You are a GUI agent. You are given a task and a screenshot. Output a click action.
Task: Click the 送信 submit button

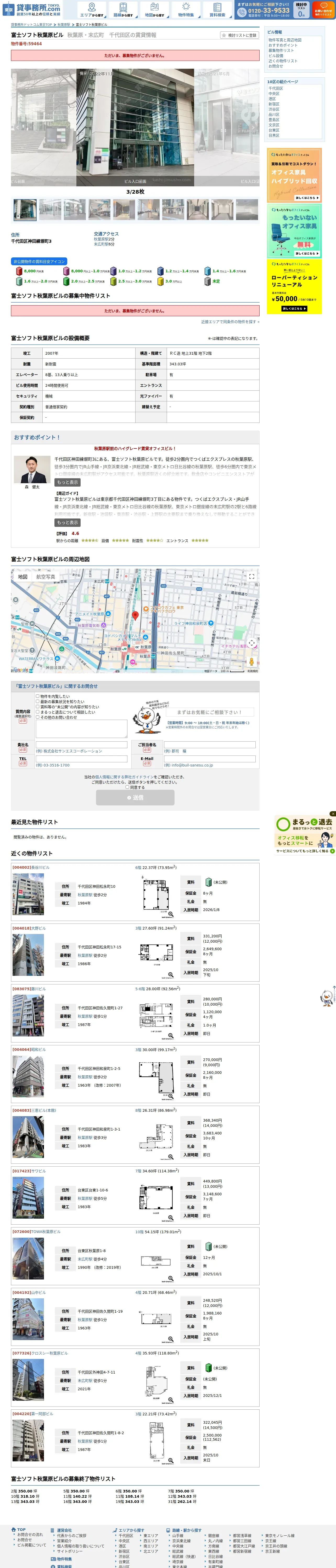[x=135, y=797]
